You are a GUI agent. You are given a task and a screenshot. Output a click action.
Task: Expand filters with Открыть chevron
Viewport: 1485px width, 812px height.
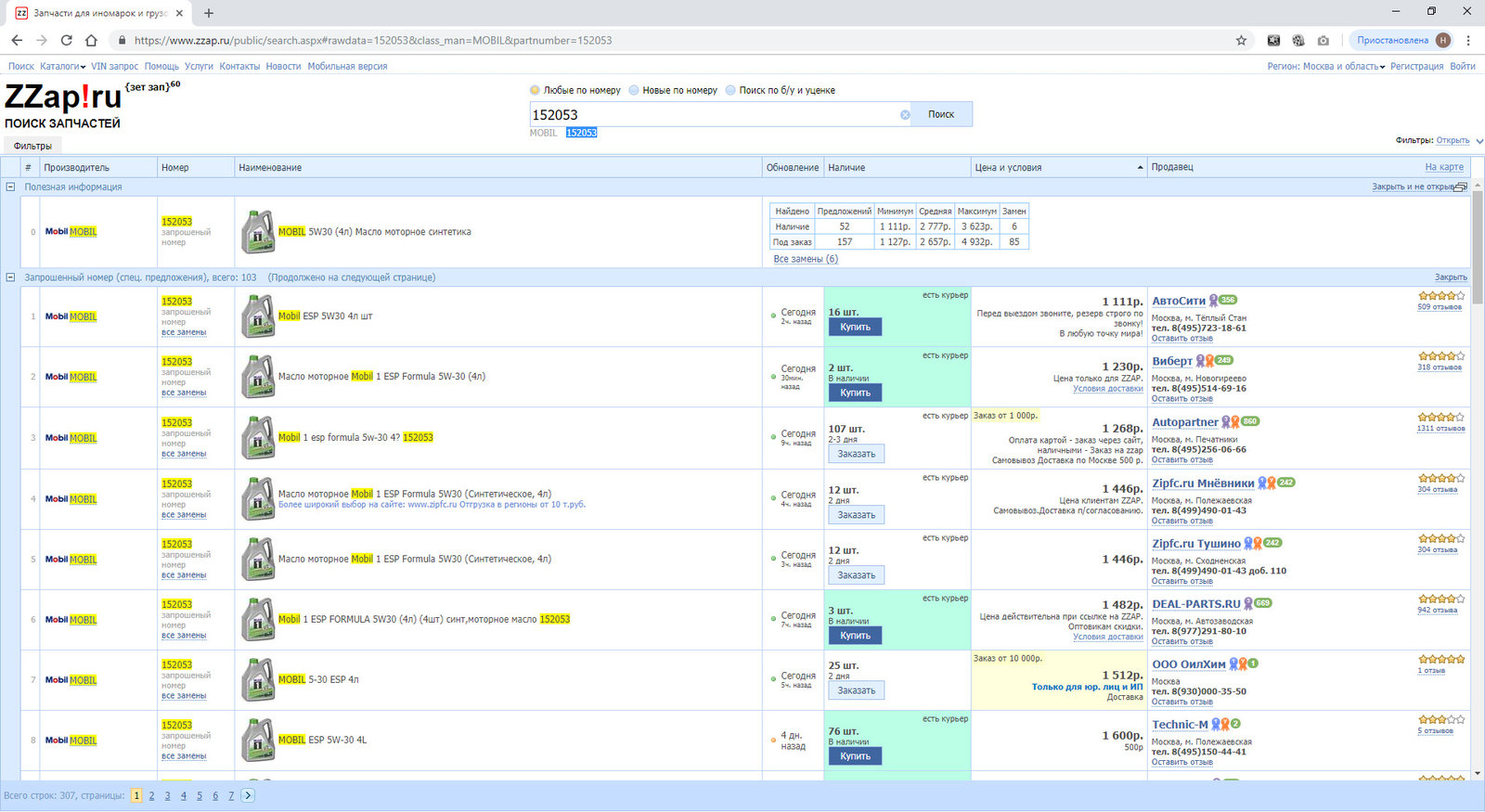pyautogui.click(x=1479, y=141)
